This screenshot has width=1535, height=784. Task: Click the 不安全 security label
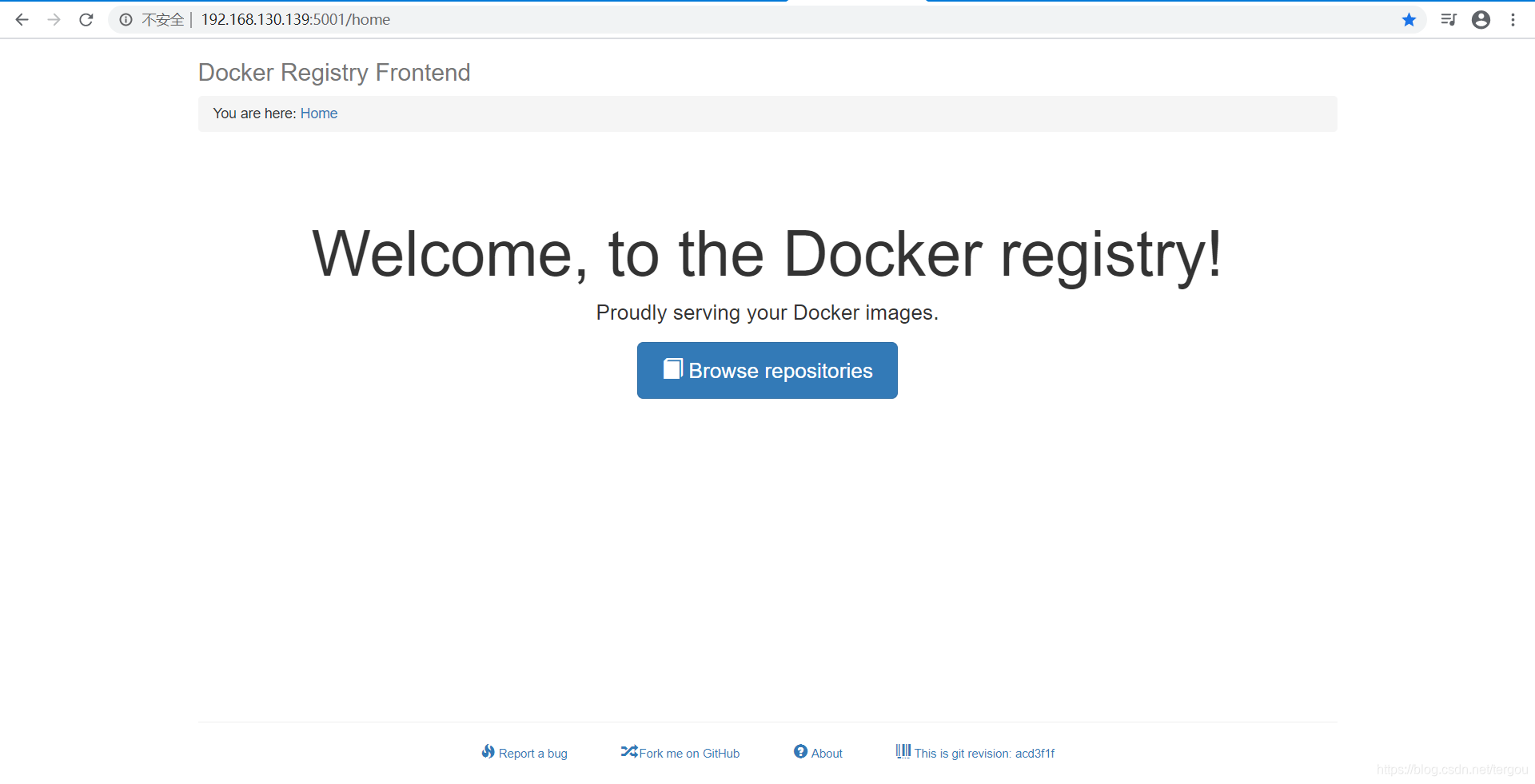click(163, 19)
